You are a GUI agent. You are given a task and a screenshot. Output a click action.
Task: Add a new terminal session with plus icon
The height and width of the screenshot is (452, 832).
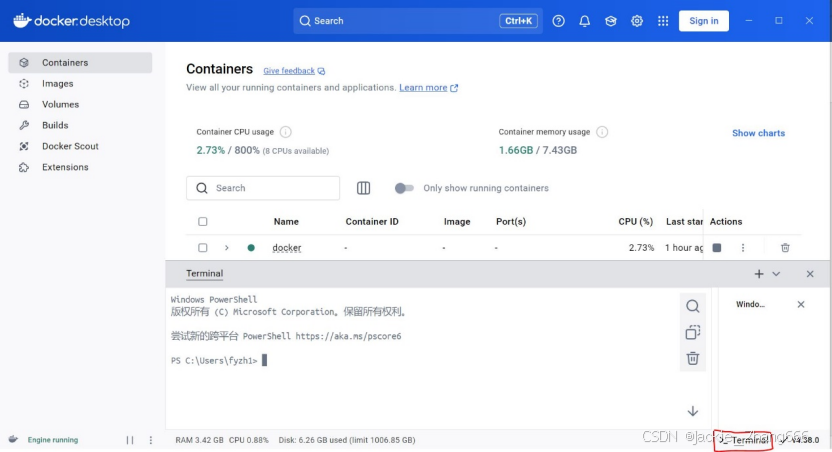(x=759, y=274)
